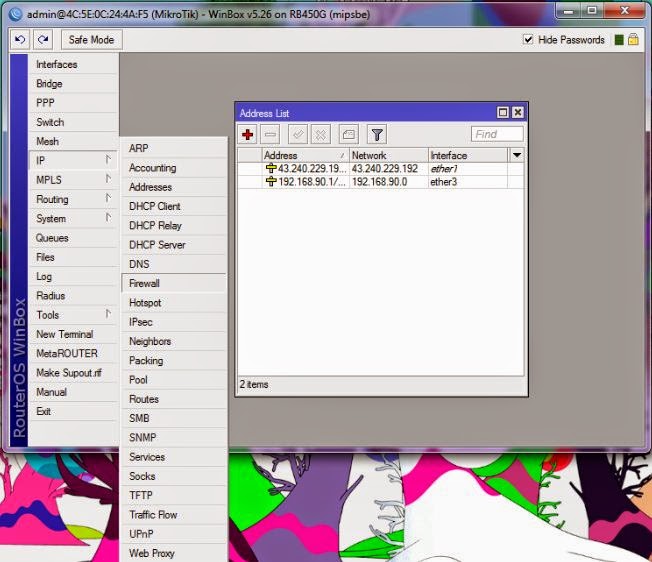This screenshot has width=652, height=562.
Task: Open the Mesh menu
Action: click(x=73, y=141)
